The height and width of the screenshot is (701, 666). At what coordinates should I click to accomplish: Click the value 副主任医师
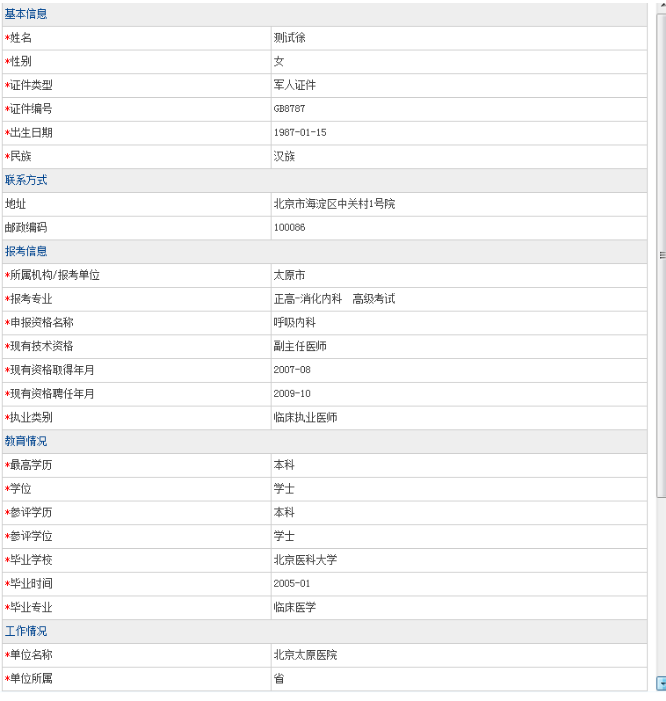tap(300, 346)
